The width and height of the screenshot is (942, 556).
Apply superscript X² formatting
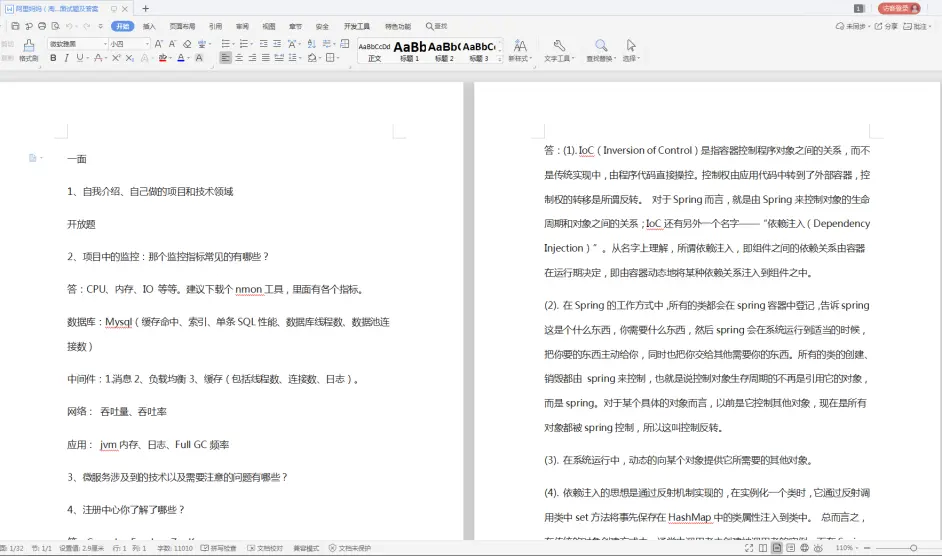[x=116, y=58]
